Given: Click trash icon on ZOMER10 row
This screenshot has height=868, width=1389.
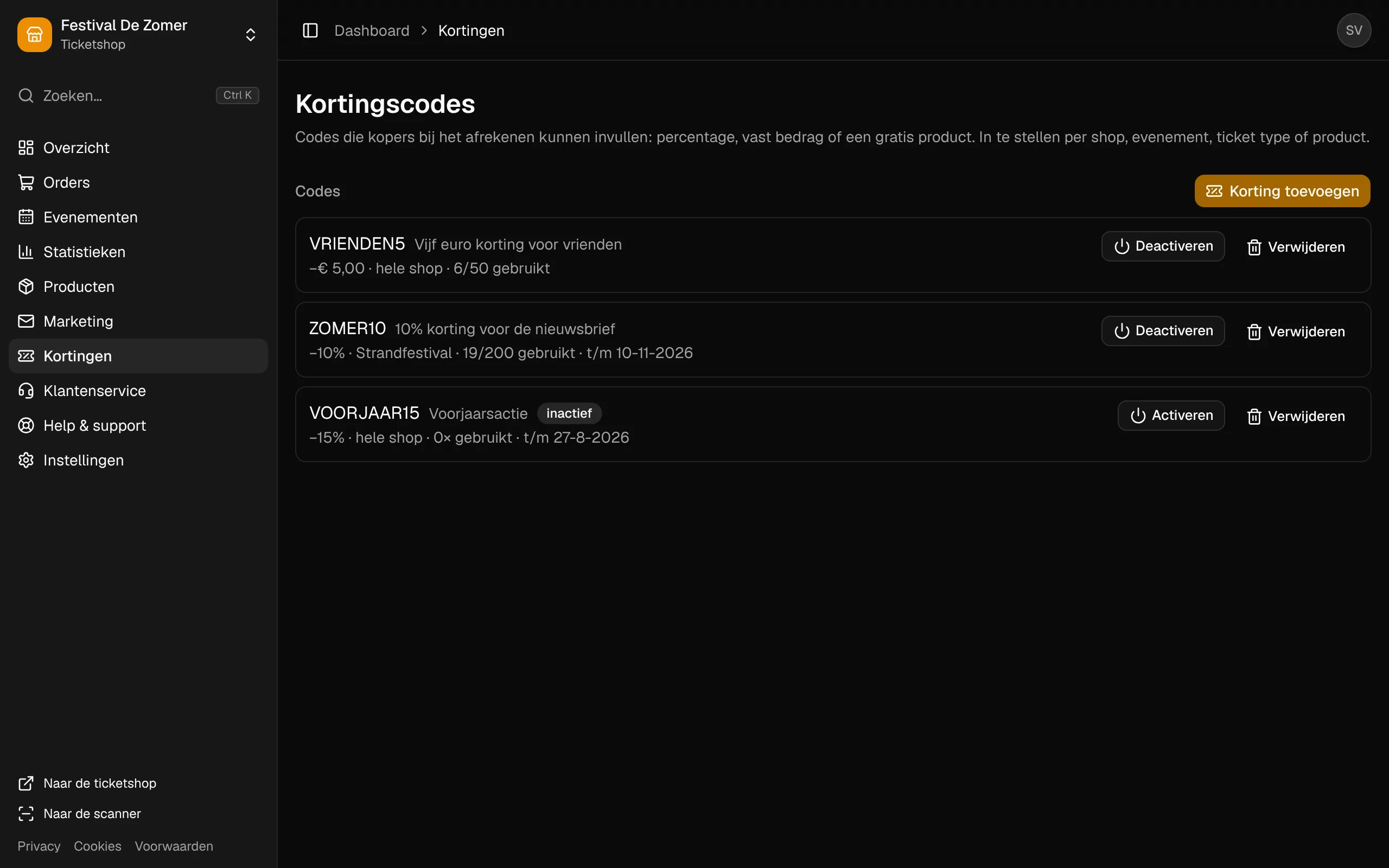Looking at the screenshot, I should [x=1254, y=333].
